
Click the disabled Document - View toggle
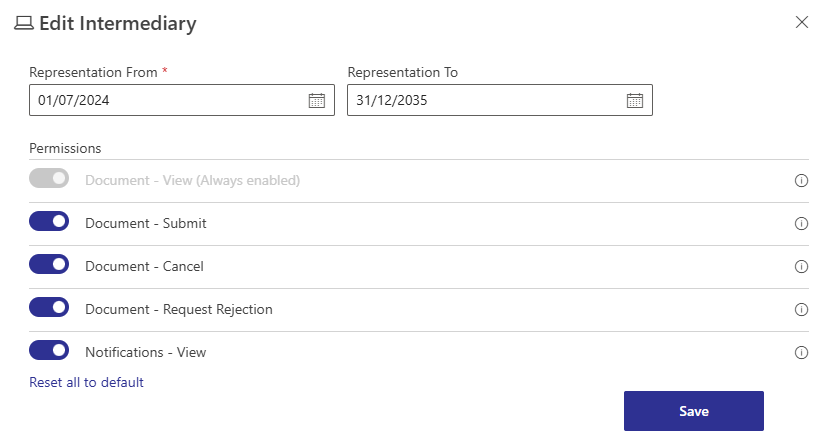(x=49, y=179)
